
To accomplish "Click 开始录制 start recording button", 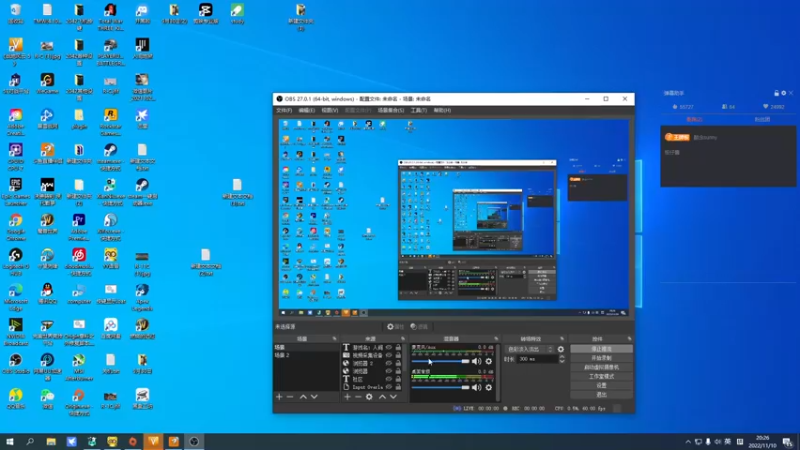I will [x=602, y=358].
